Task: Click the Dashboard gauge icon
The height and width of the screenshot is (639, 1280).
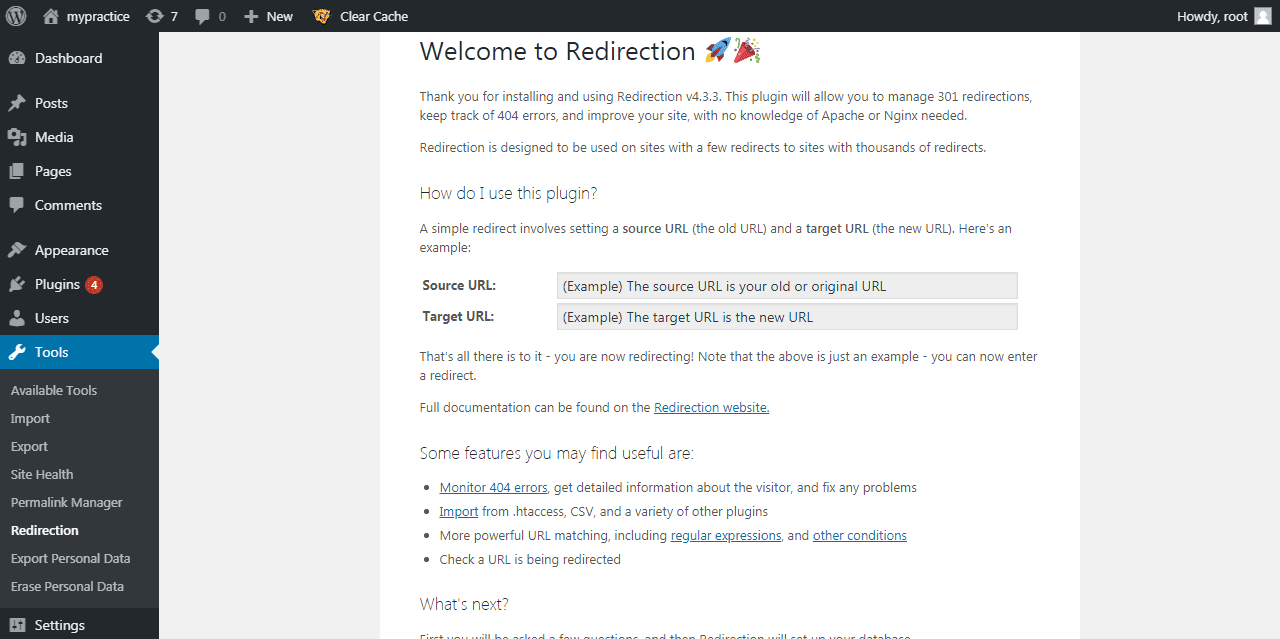Action: pos(17,58)
